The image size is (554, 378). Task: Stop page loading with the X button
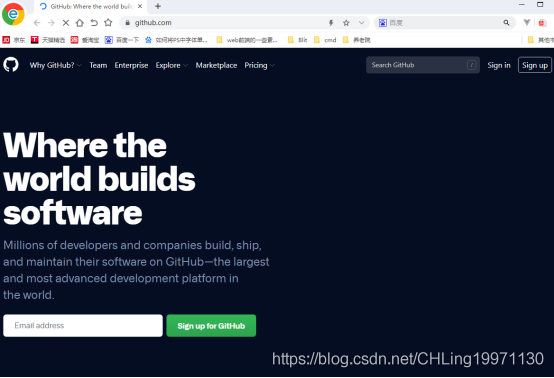tap(66, 23)
